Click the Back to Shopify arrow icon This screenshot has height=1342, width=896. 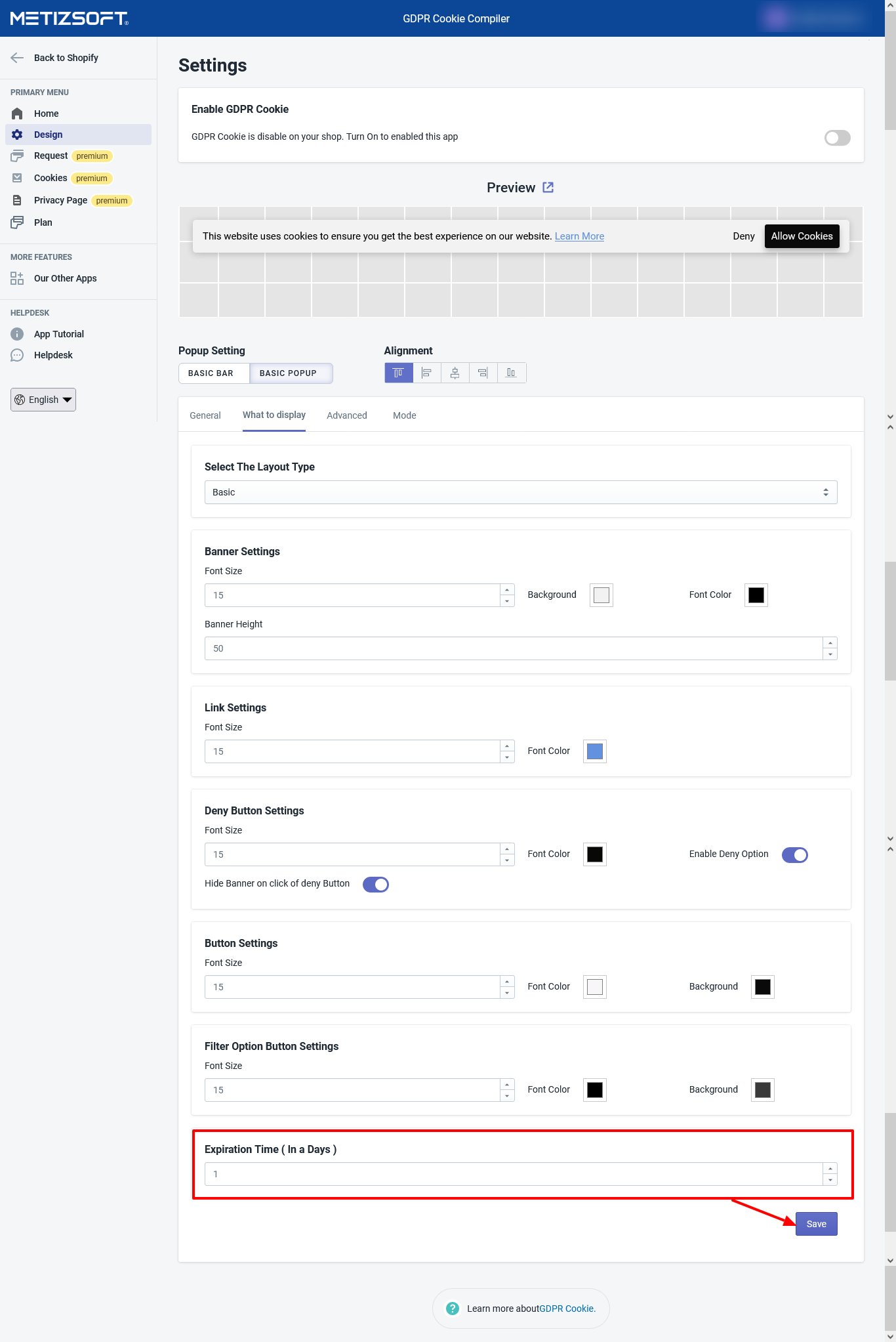[x=18, y=58]
